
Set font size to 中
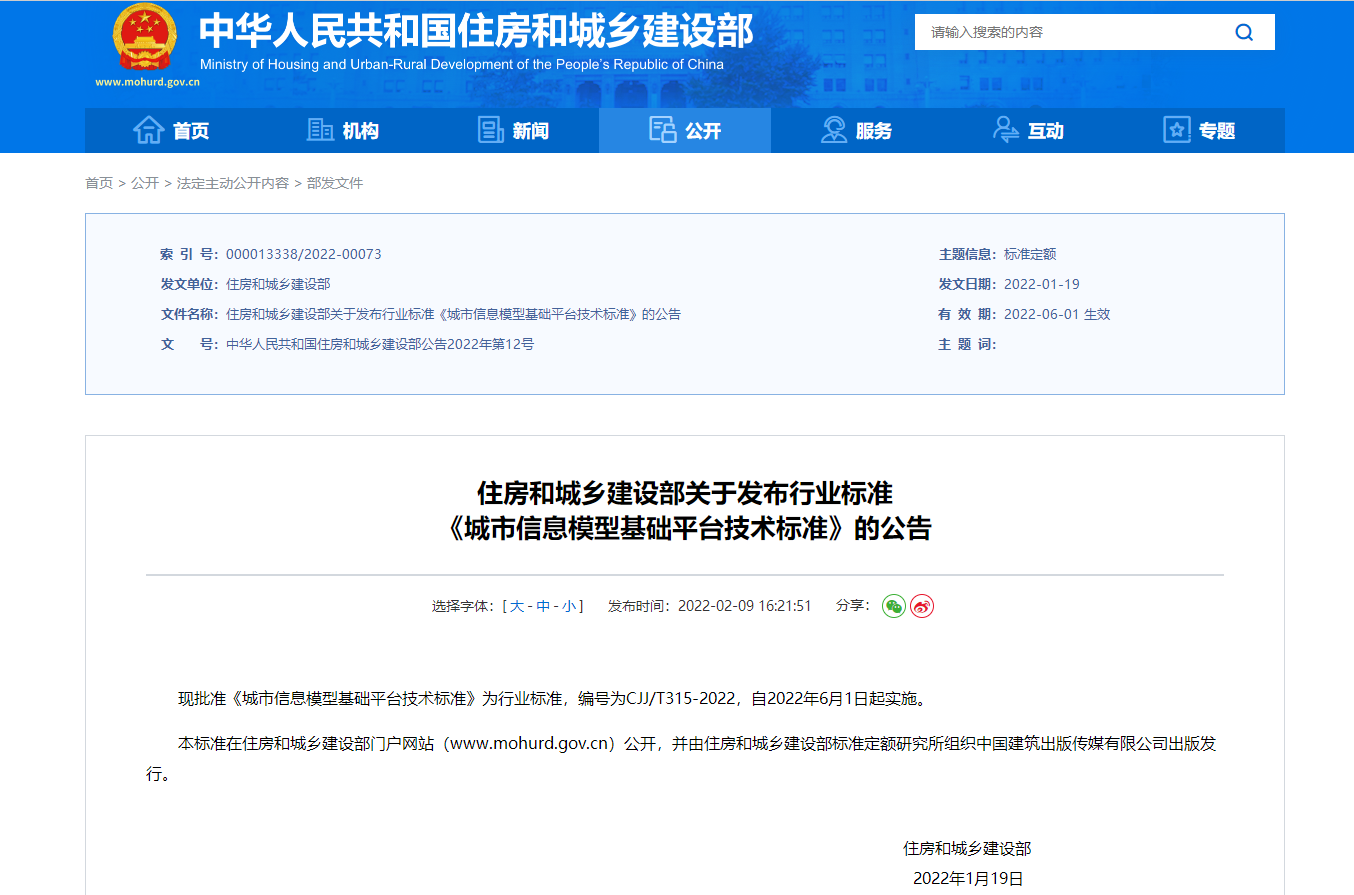click(543, 606)
